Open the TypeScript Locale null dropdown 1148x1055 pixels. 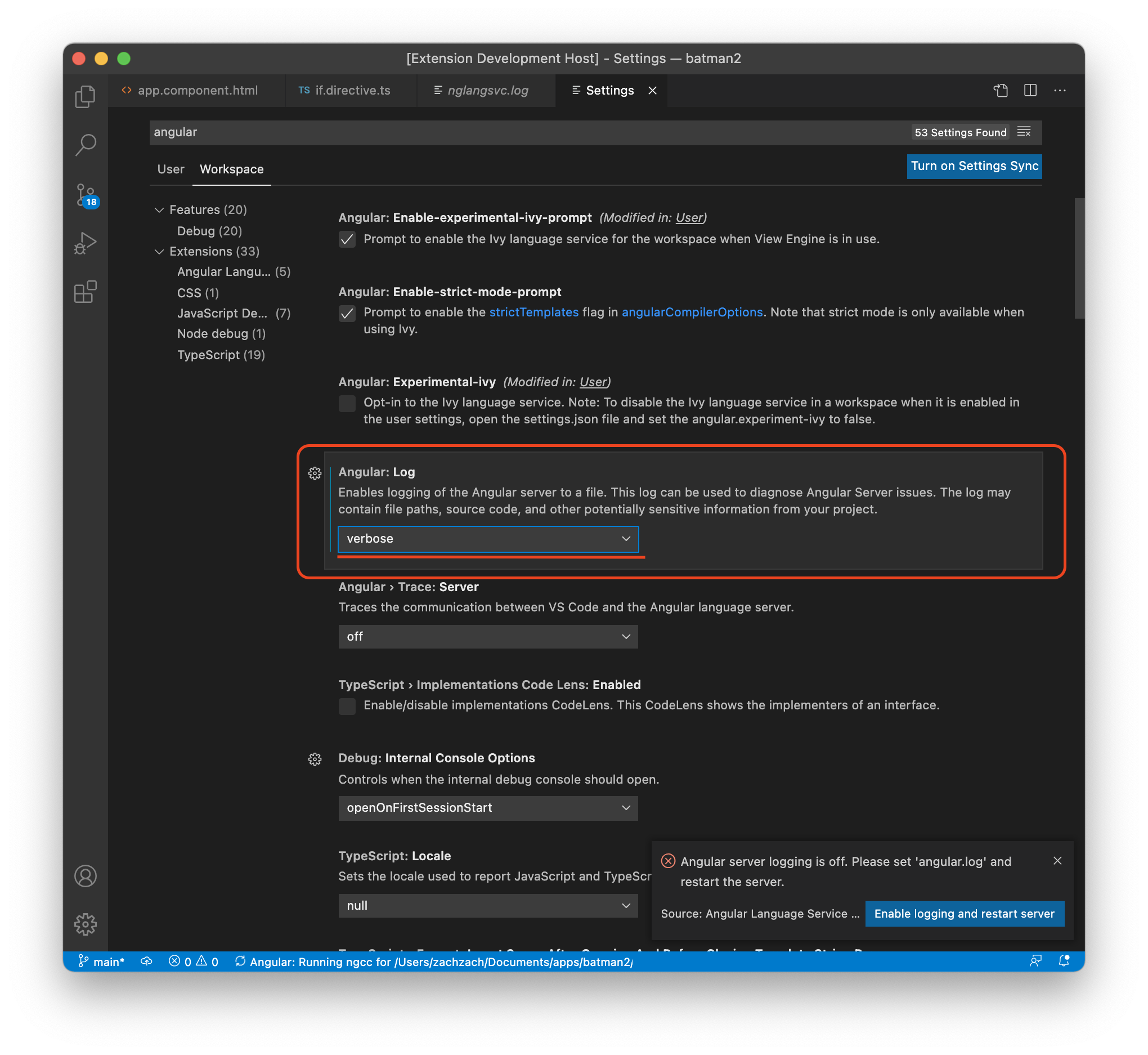coord(488,906)
